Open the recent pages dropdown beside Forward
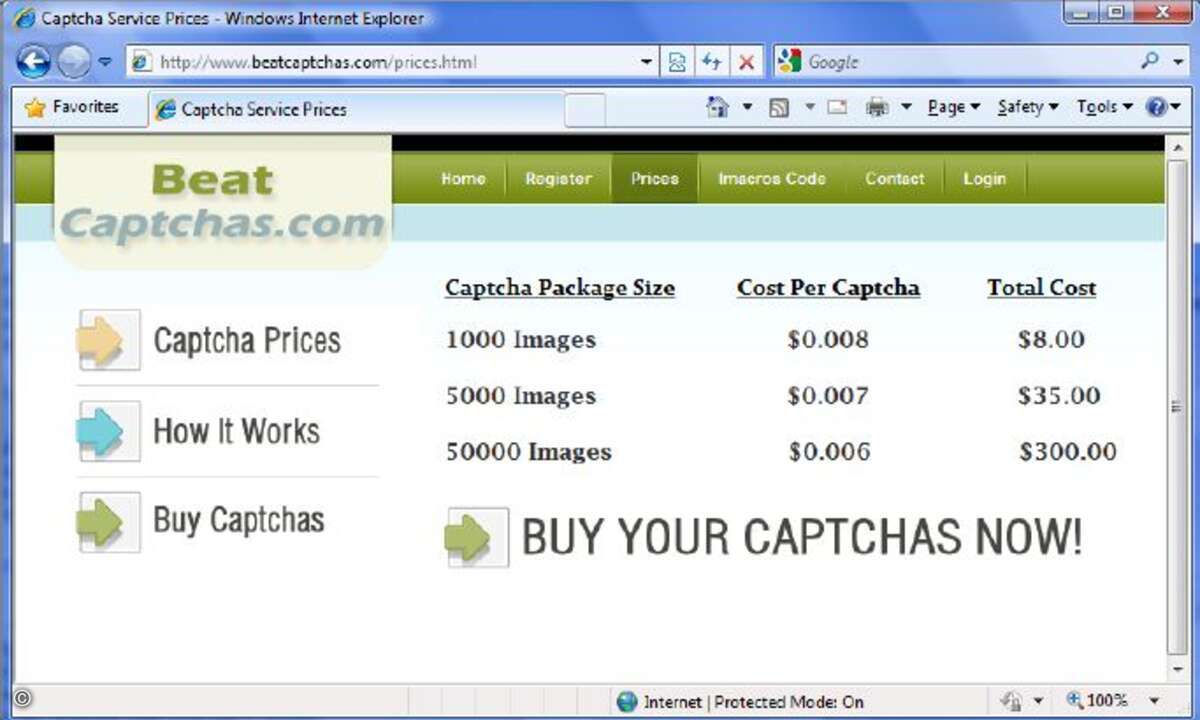Image resolution: width=1200 pixels, height=720 pixels. (105, 63)
